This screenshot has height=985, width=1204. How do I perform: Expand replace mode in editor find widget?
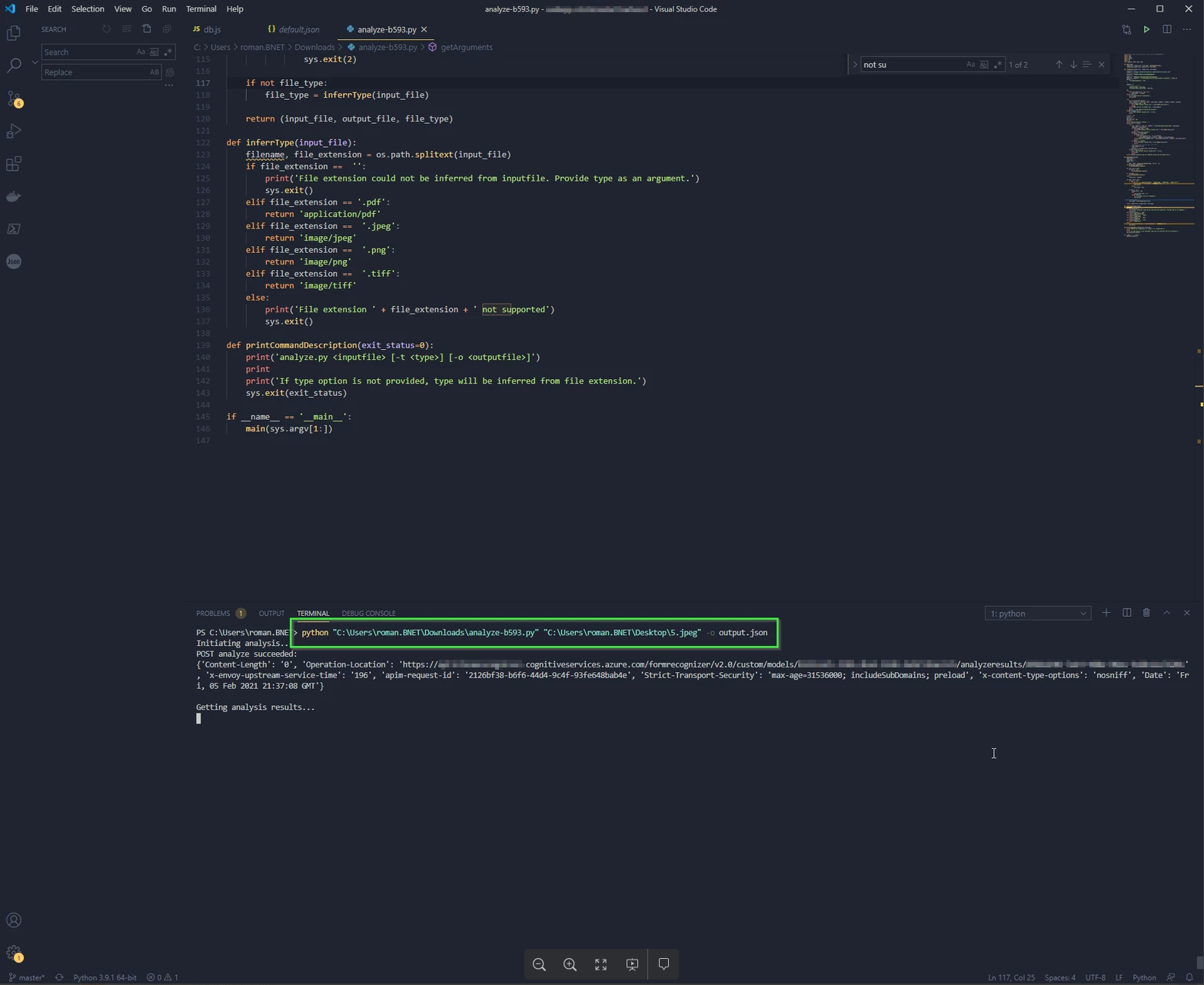coord(854,65)
